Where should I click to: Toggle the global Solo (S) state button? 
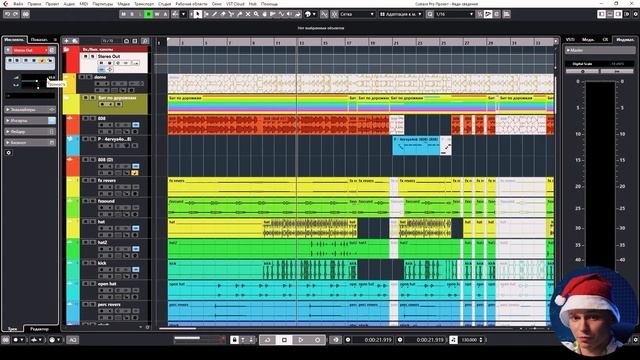tap(132, 14)
